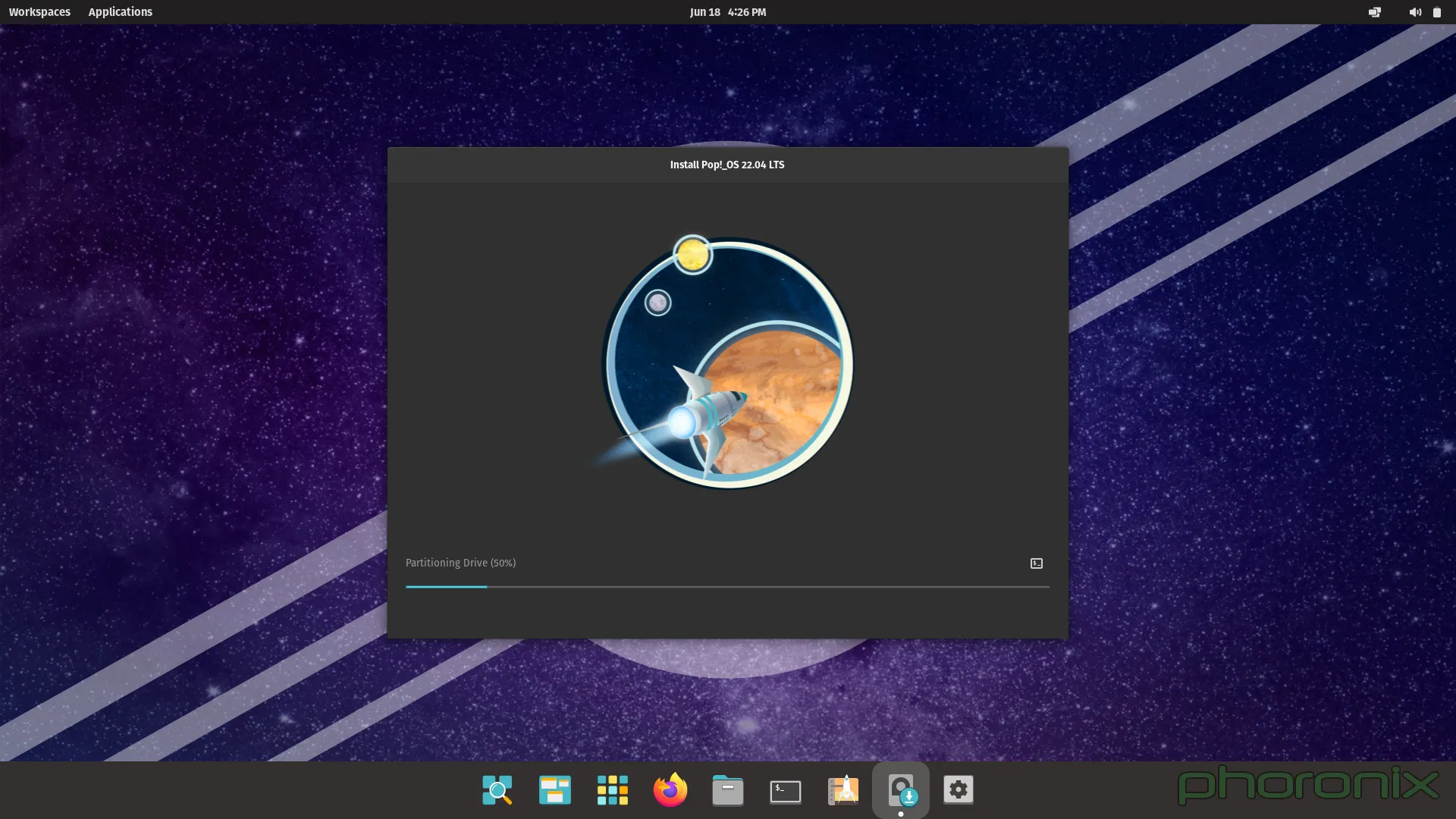Open the display/network indicator in top bar
The width and height of the screenshot is (1456, 819).
1375,12
